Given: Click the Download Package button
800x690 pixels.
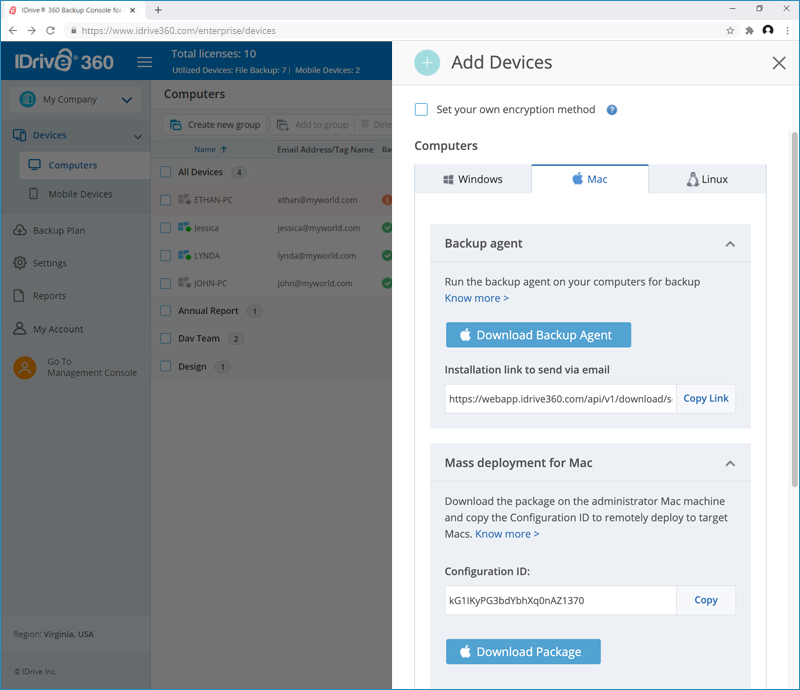Looking at the screenshot, I should (x=523, y=652).
